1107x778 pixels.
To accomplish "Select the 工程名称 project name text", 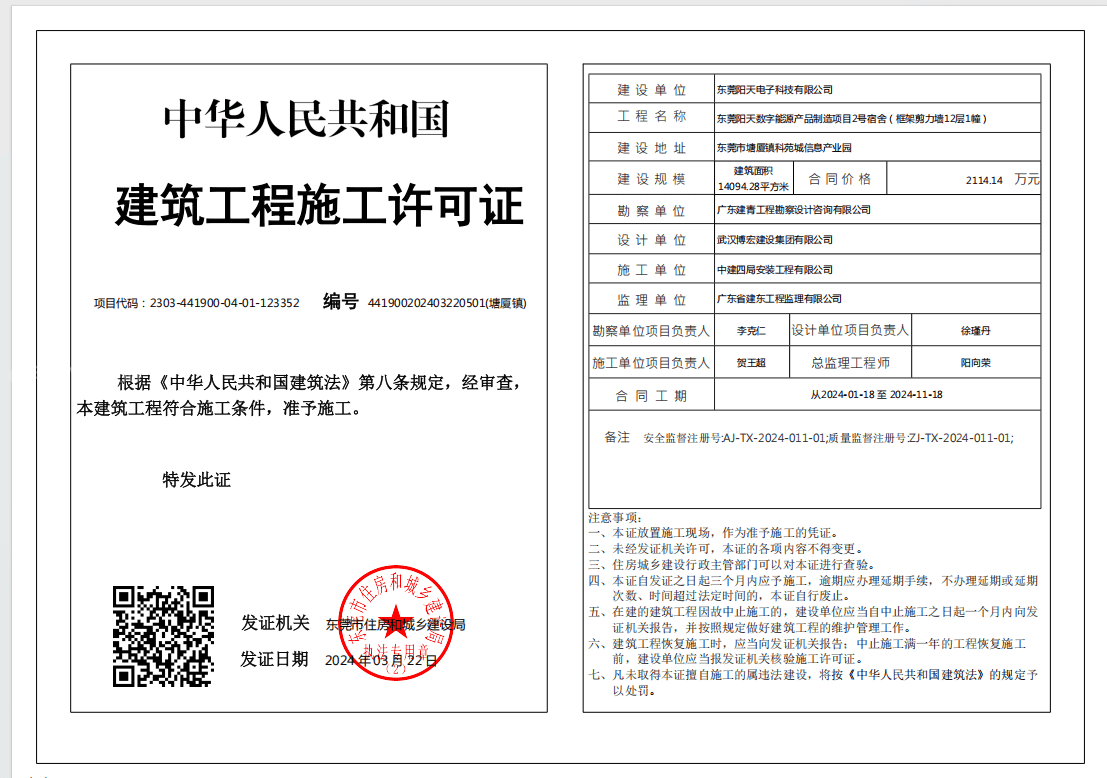I will coord(851,118).
